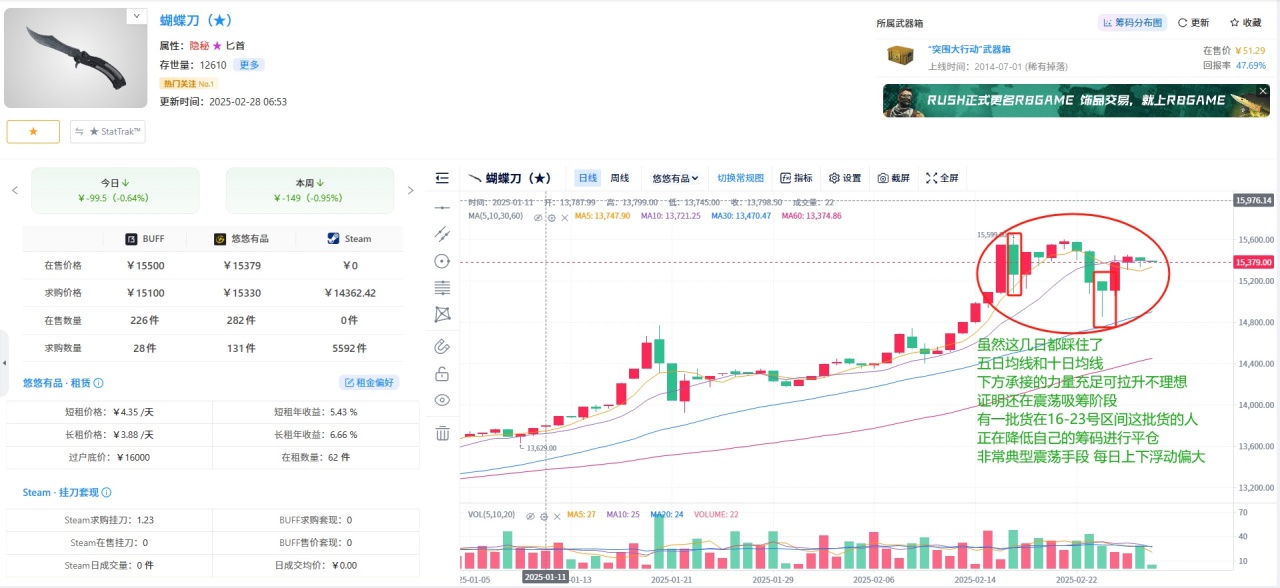This screenshot has width=1280, height=588.
Task: Go to previous stats with left arrow
Action: [14, 190]
